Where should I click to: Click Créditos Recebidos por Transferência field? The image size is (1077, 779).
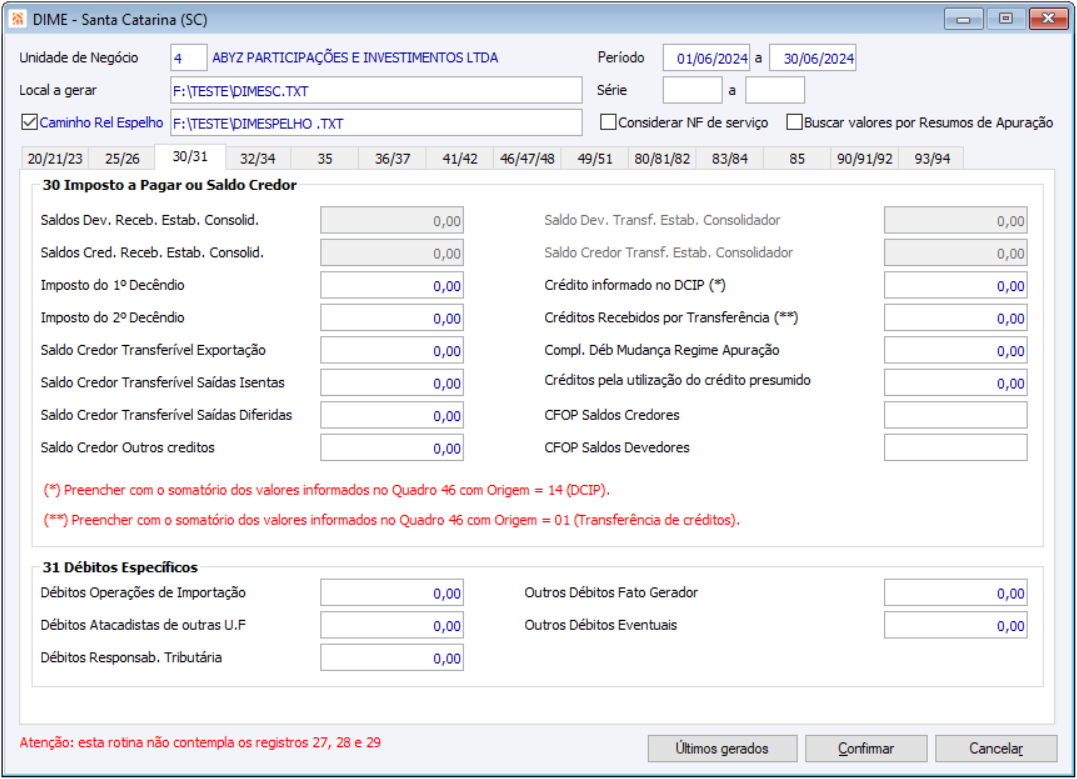[x=955, y=318]
